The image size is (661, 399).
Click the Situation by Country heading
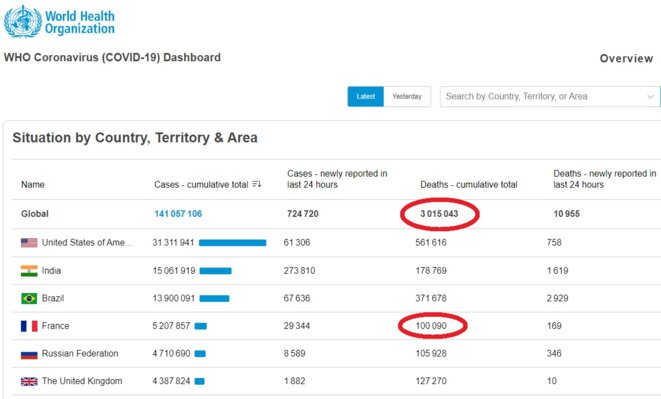point(135,137)
